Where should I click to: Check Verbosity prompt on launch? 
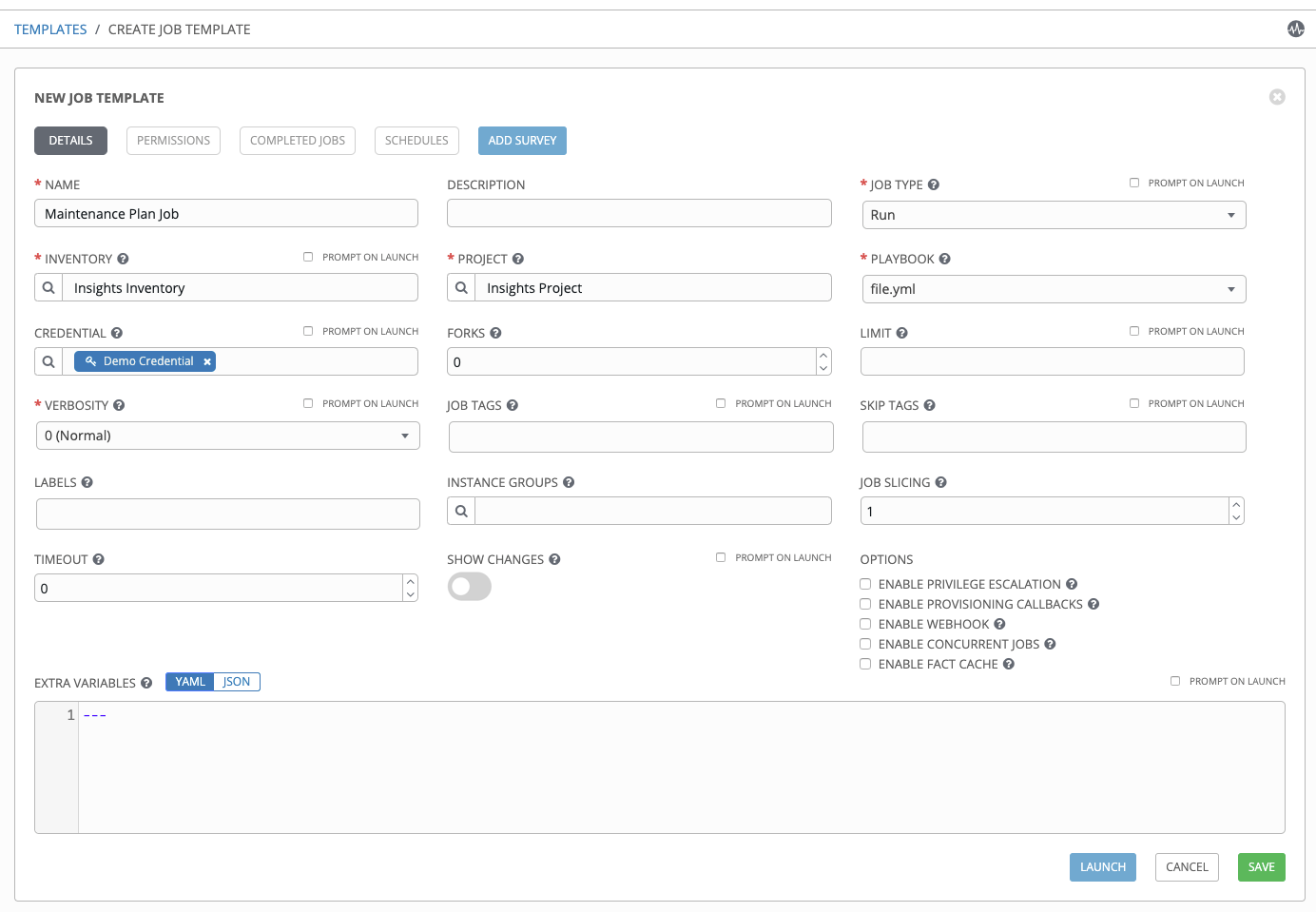point(308,403)
